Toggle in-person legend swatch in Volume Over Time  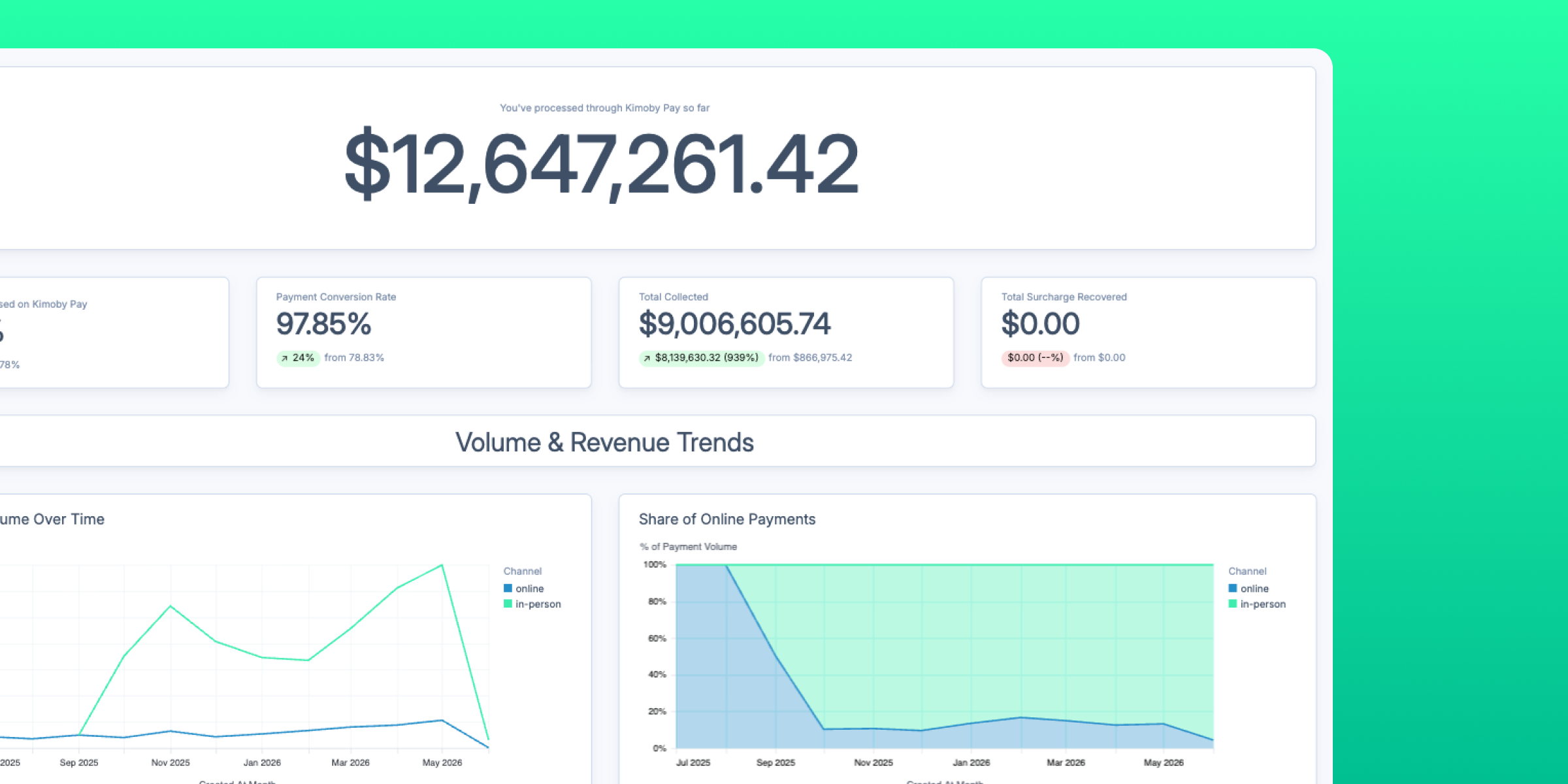(x=508, y=604)
